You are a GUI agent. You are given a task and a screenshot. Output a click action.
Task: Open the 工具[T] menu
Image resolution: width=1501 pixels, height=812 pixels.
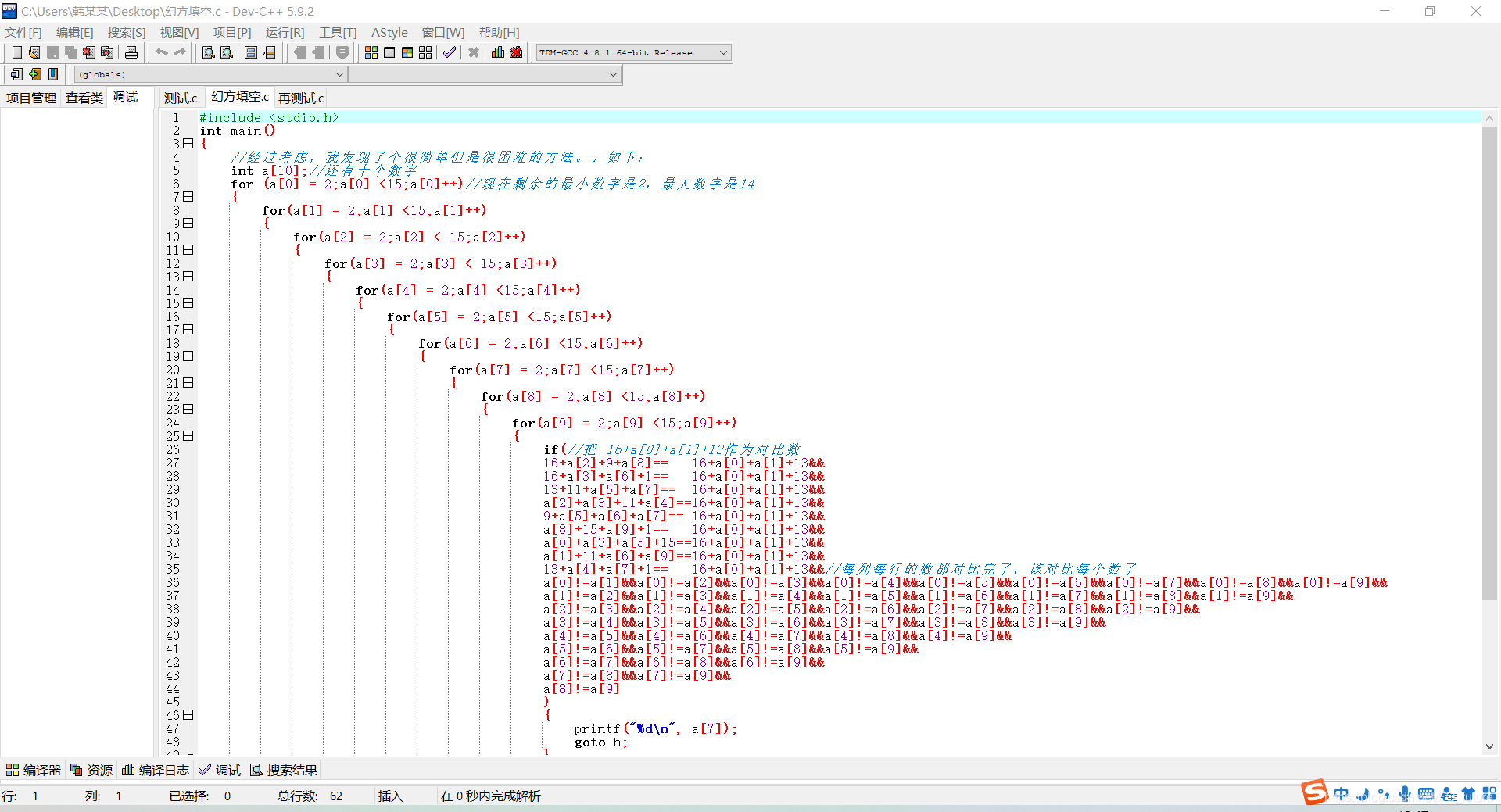pyautogui.click(x=338, y=32)
